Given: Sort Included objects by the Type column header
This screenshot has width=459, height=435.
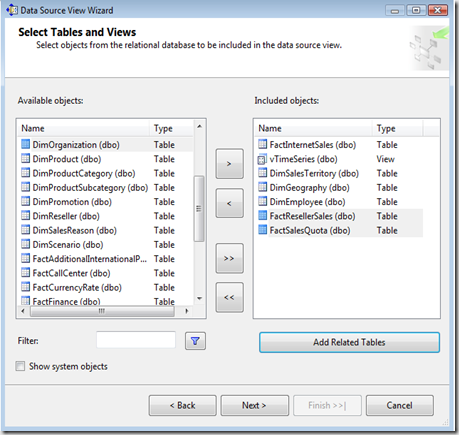Looking at the screenshot, I should point(397,128).
